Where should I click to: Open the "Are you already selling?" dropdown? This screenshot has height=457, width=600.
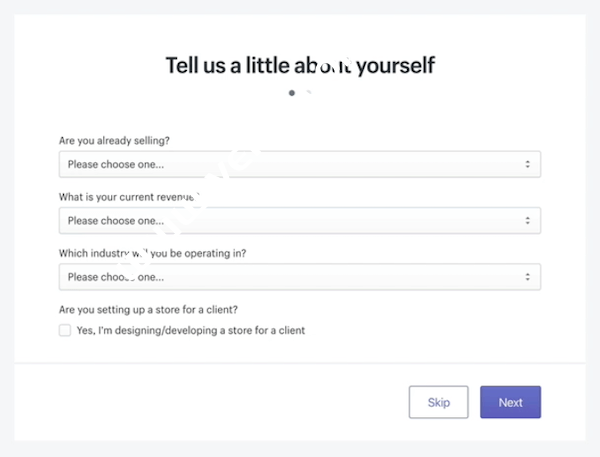[299, 164]
